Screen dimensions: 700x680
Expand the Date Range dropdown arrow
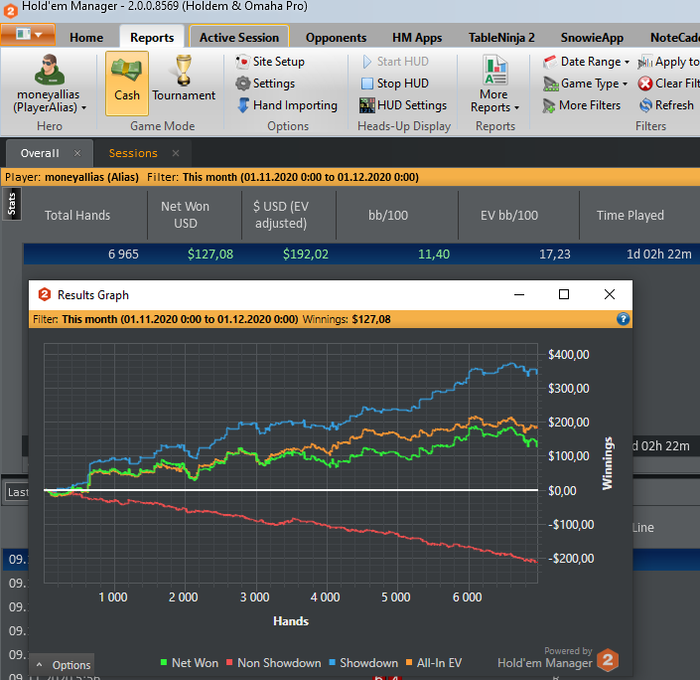coord(627,62)
